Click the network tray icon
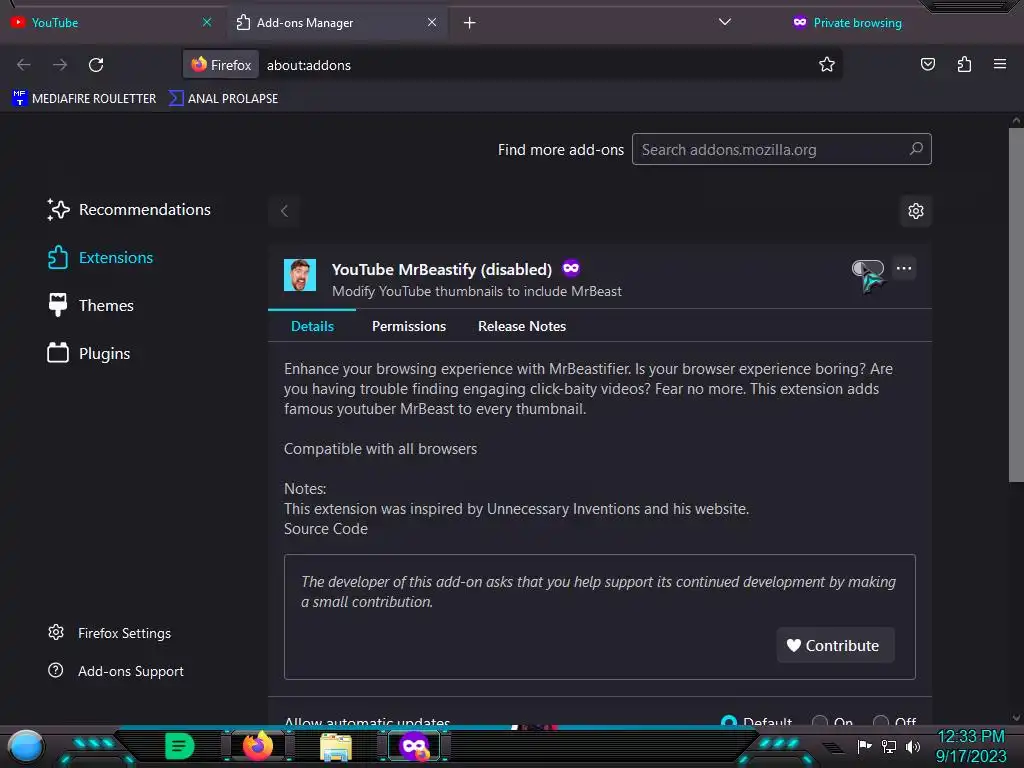This screenshot has width=1024, height=768. (x=889, y=746)
